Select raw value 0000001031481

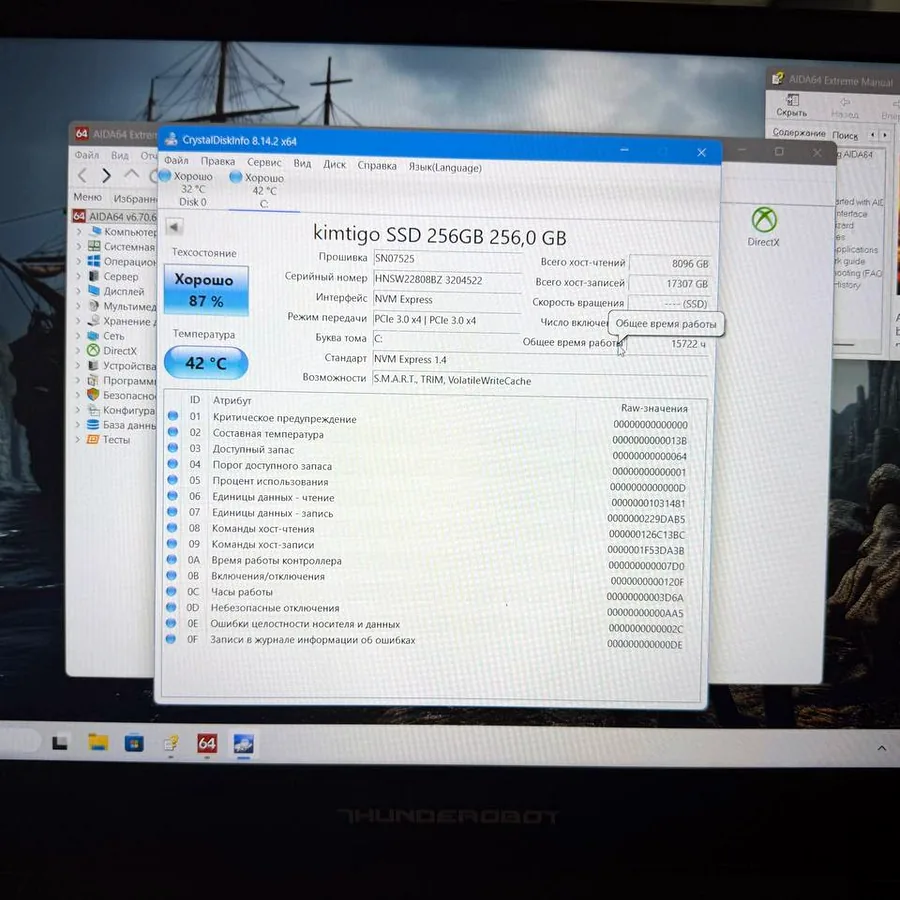648,503
